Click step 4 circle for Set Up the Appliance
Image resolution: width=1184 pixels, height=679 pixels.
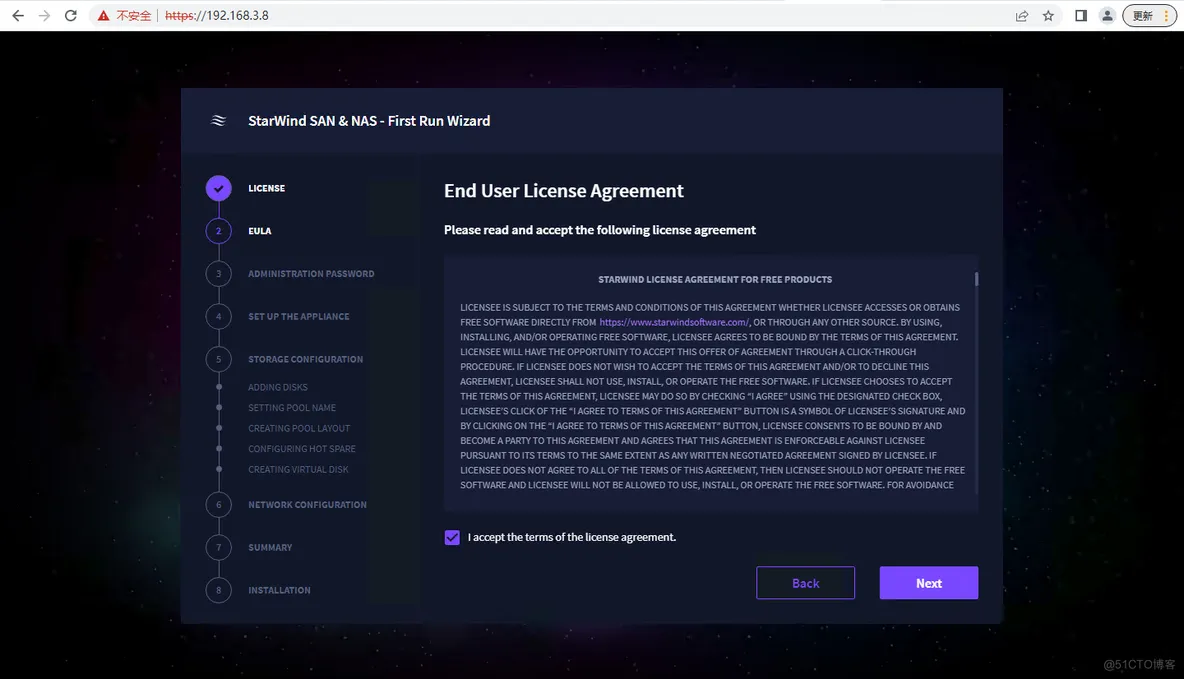click(x=218, y=316)
